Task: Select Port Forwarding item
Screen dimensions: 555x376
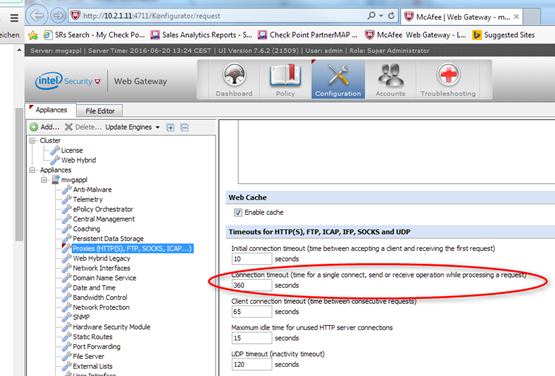Action: [97, 347]
